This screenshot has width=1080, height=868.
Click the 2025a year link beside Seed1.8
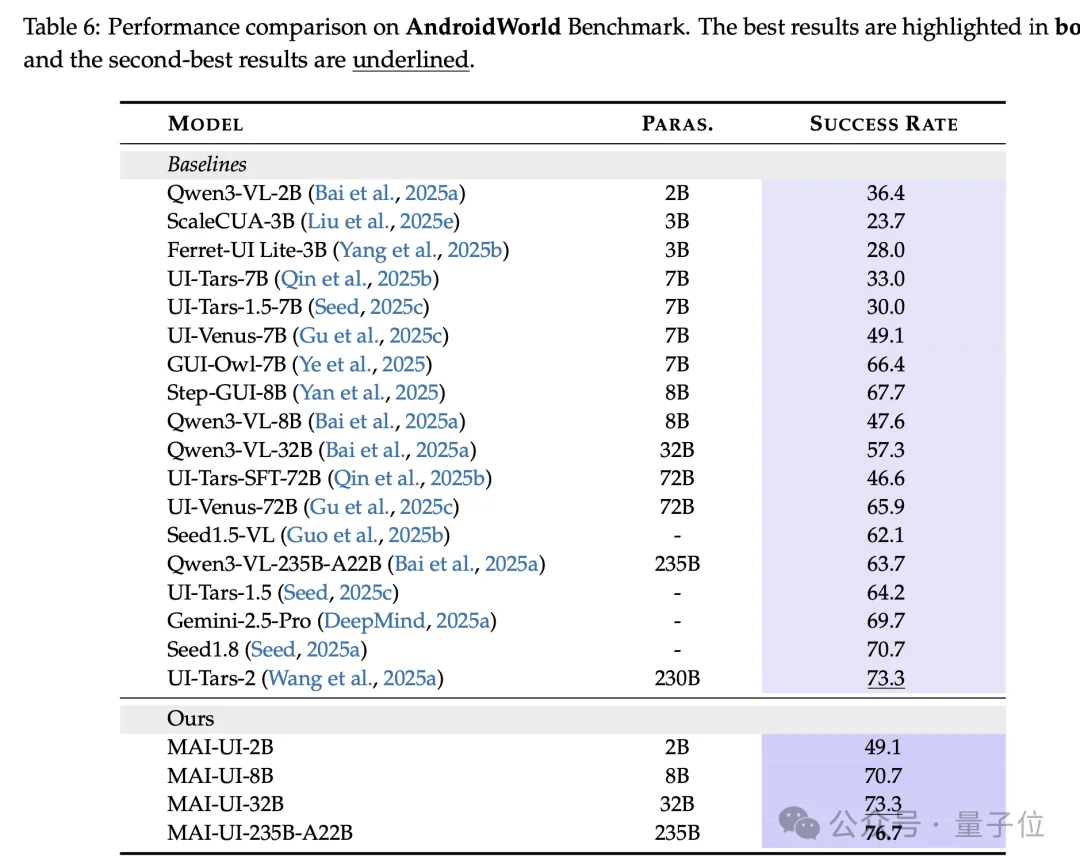[333, 650]
